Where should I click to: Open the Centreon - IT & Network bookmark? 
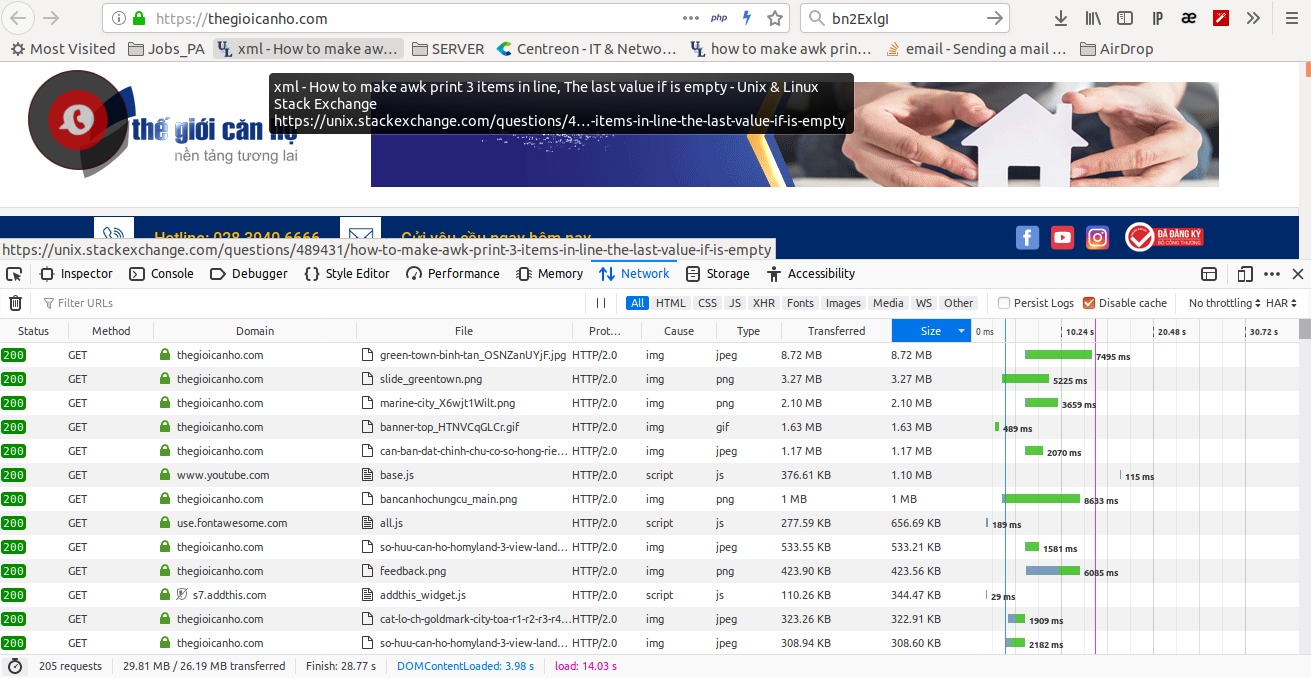click(586, 48)
